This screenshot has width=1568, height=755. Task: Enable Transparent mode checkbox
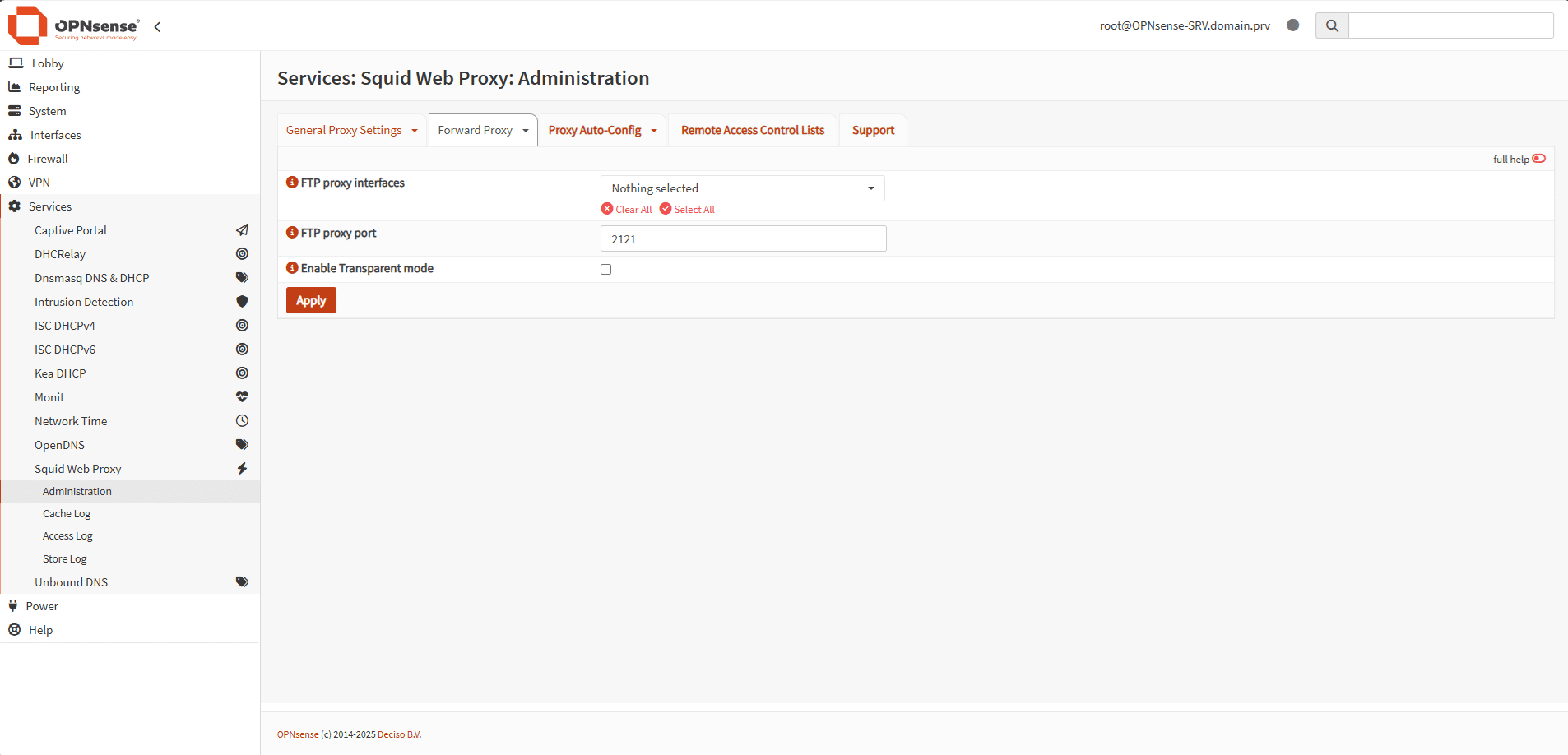coord(606,269)
